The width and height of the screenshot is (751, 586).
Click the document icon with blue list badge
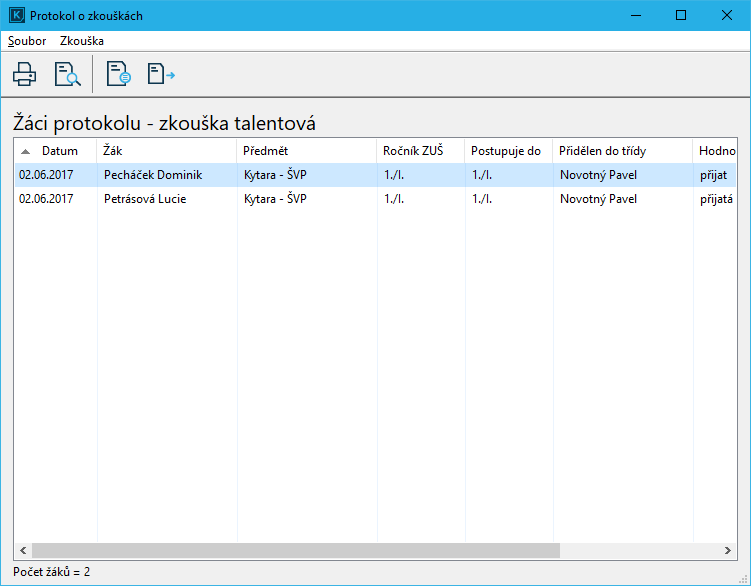119,74
